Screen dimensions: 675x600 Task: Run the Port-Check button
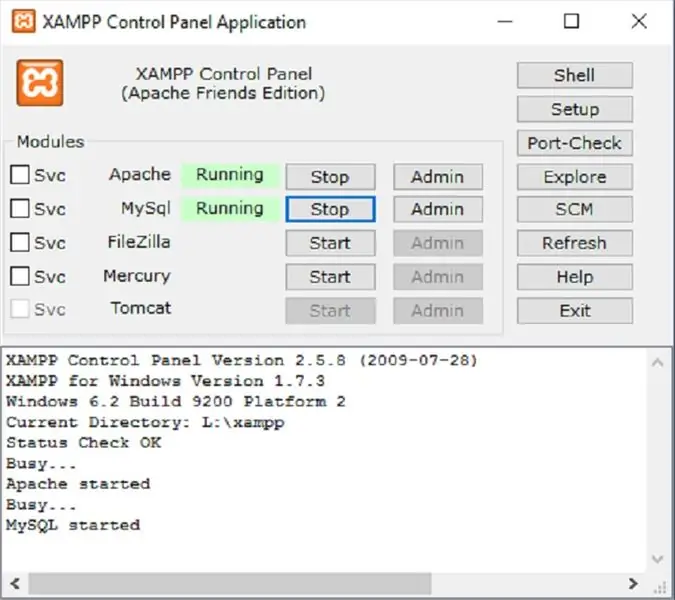pyautogui.click(x=575, y=143)
